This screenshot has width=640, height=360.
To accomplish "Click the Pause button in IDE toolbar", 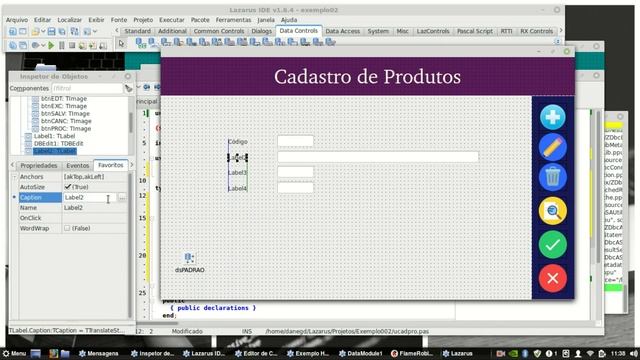I will [62, 45].
